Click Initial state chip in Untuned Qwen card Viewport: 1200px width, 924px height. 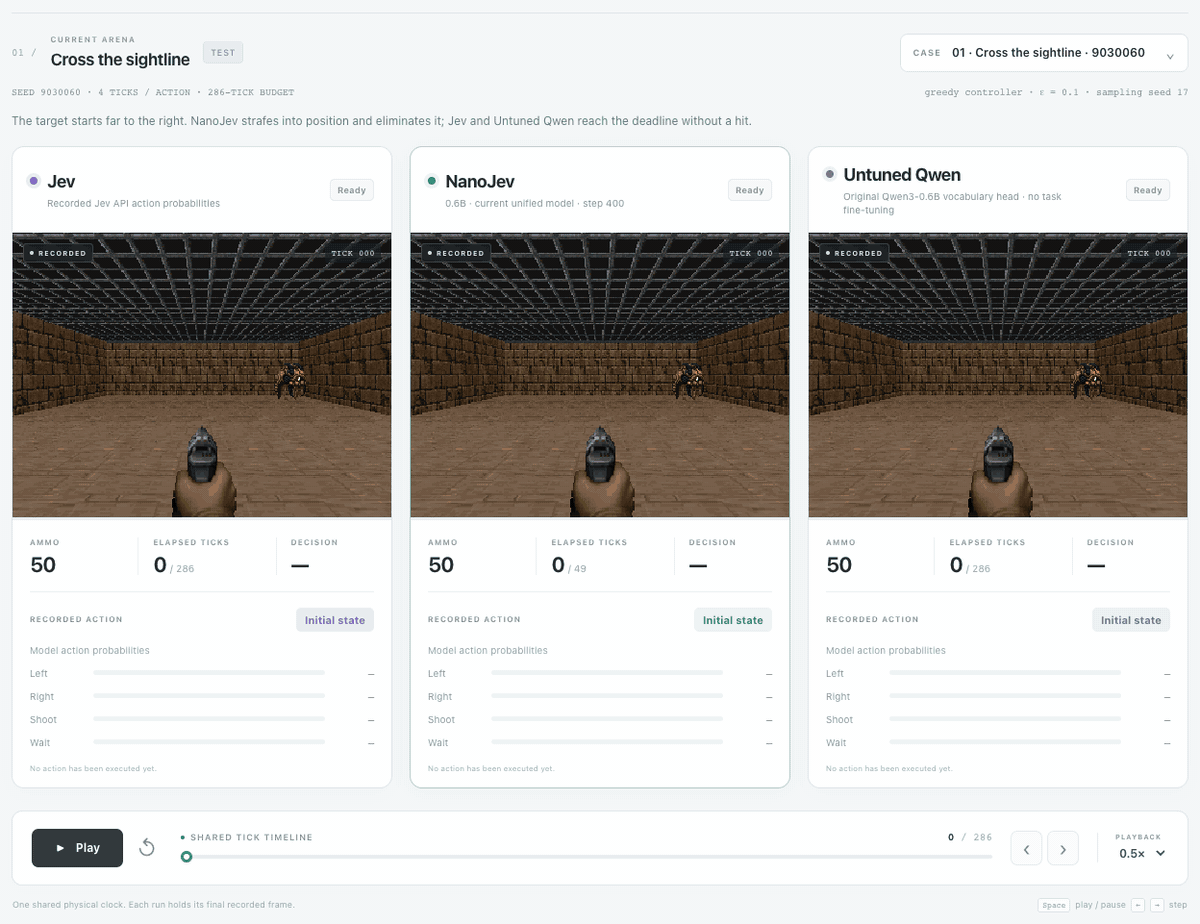1131,620
